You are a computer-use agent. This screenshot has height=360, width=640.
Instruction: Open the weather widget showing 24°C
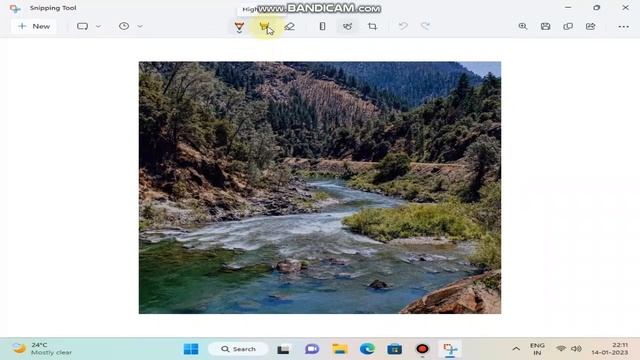[42, 349]
